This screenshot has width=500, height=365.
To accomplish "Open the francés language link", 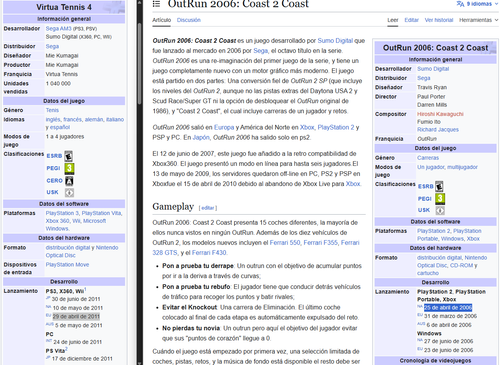I will 73,119.
